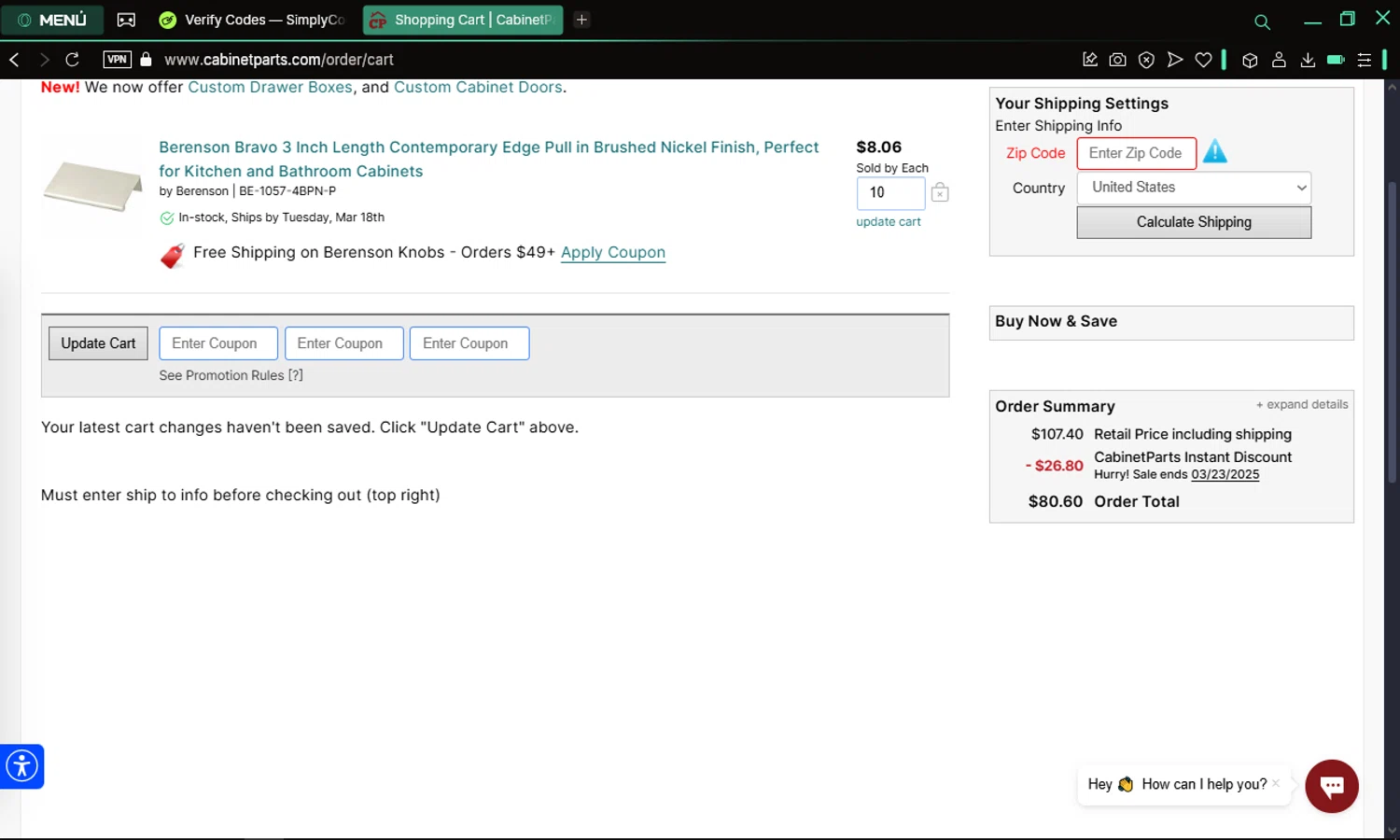
Task: Click the Enter Zip Code field
Action: [1136, 153]
